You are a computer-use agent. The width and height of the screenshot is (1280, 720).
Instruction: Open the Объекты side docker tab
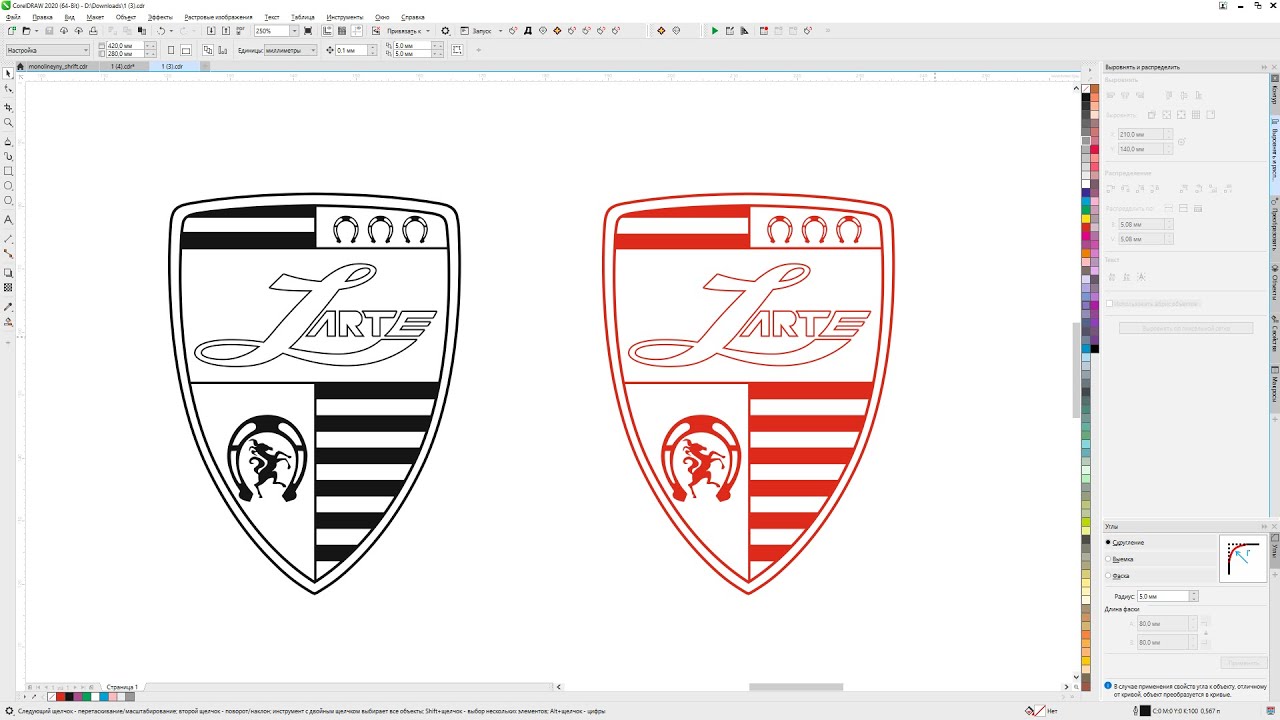[x=1275, y=282]
